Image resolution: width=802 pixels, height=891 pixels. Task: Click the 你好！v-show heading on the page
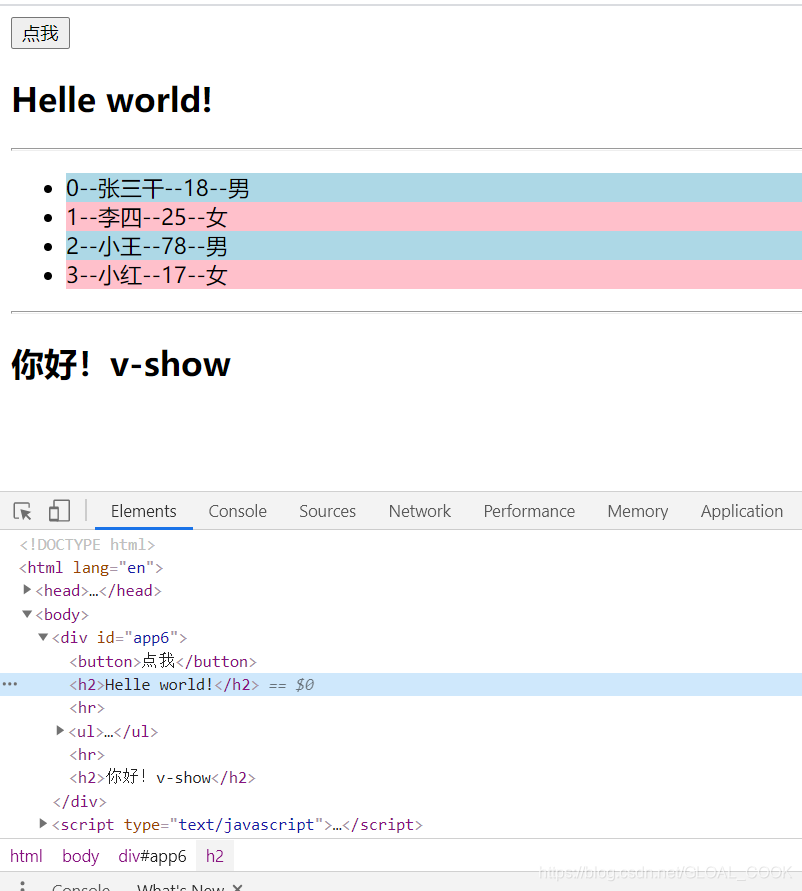tap(121, 364)
